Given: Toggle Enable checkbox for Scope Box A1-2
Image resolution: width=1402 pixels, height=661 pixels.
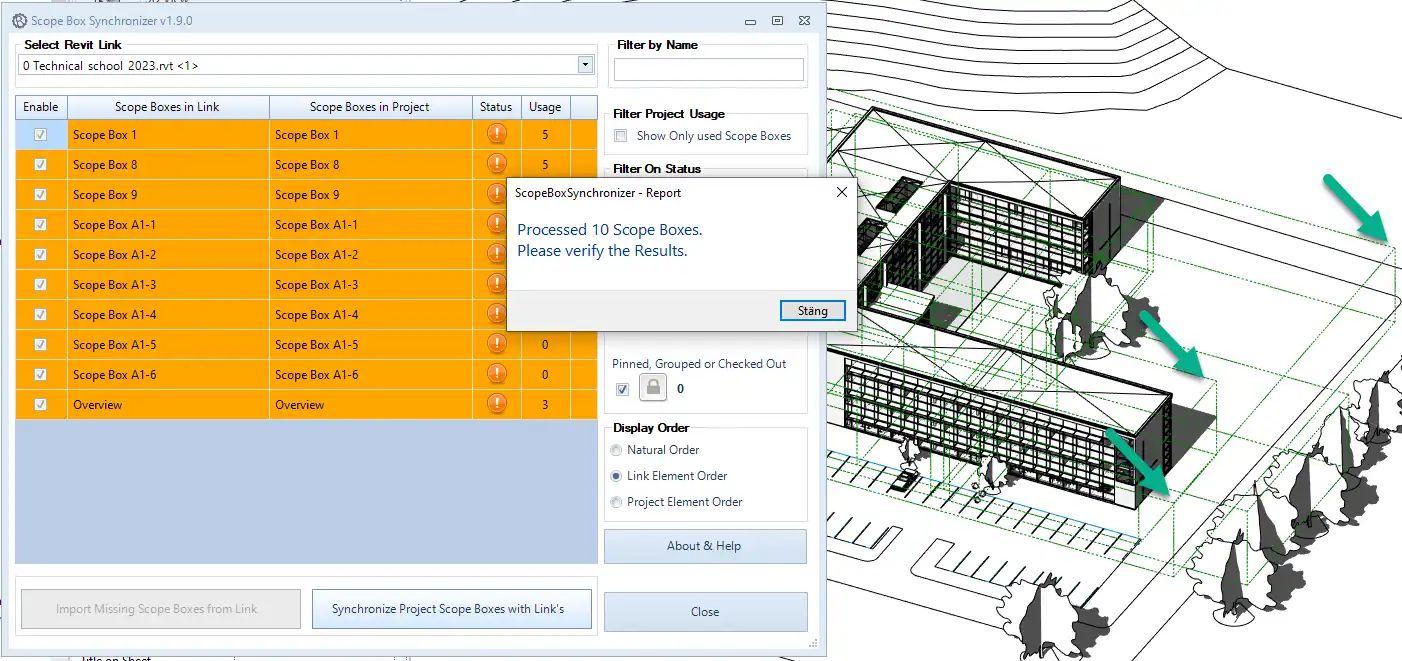Looking at the screenshot, I should pyautogui.click(x=41, y=254).
